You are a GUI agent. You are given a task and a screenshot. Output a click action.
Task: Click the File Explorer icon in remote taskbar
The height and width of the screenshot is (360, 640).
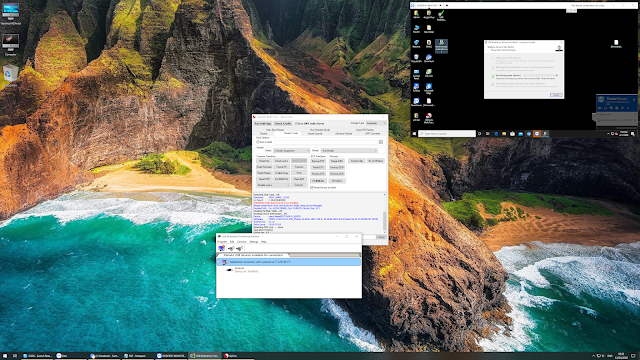tap(504, 133)
